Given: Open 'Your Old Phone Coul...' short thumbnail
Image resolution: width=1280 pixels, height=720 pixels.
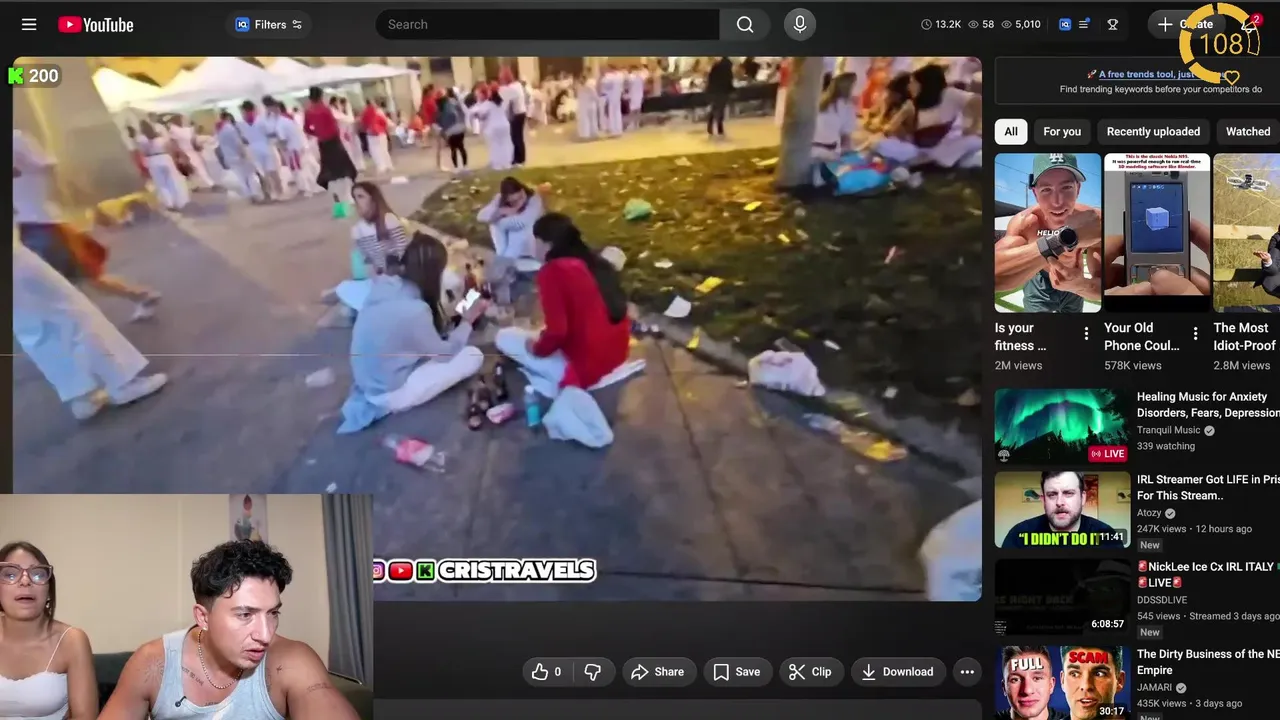Looking at the screenshot, I should click(1157, 233).
